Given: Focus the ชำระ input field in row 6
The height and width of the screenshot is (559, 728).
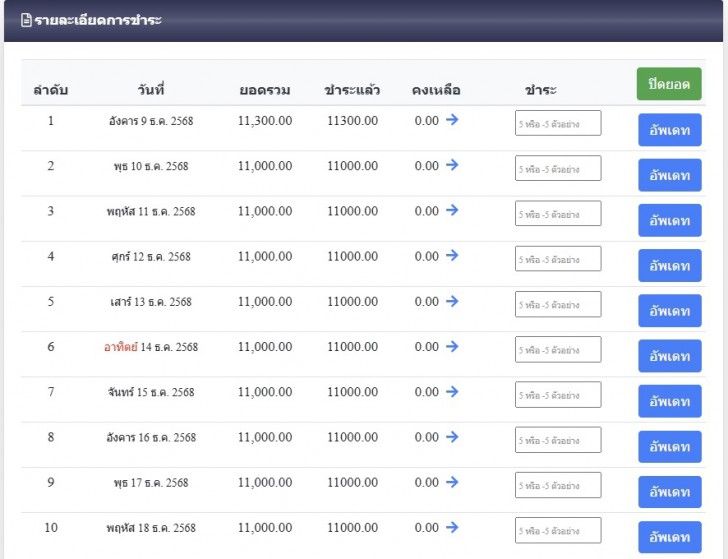Looking at the screenshot, I should point(558,349).
